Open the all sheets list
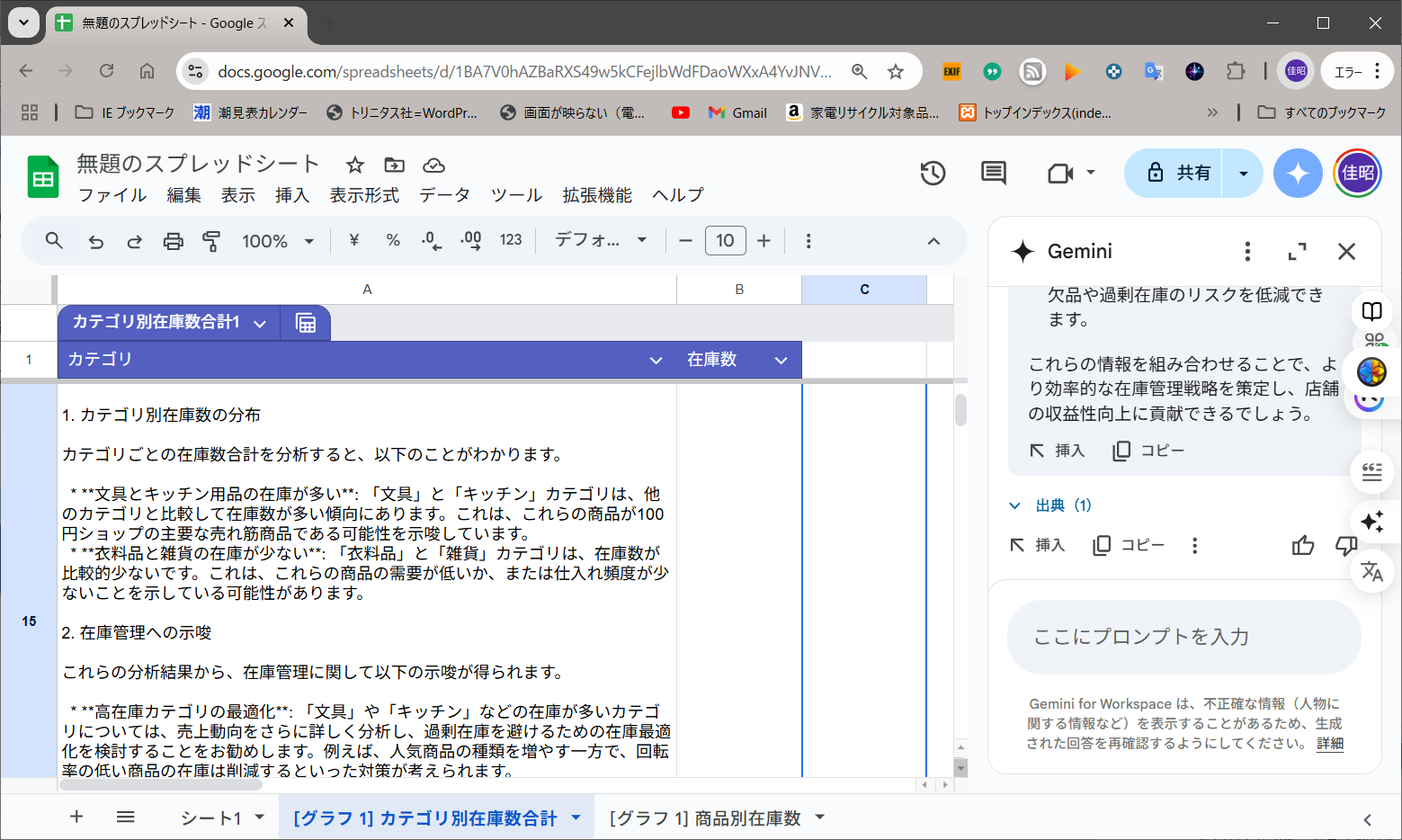The image size is (1402, 840). click(126, 817)
